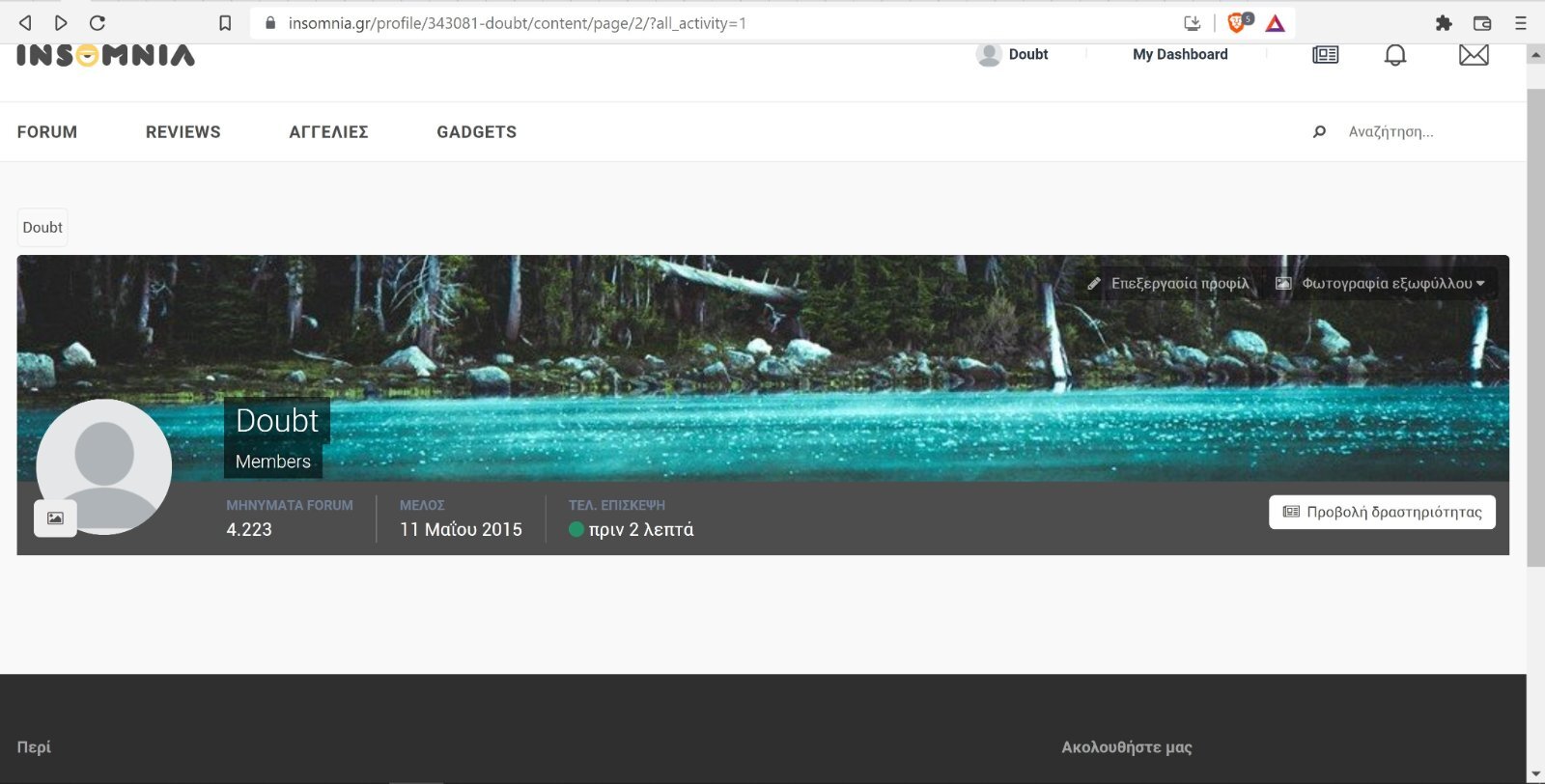Viewport: 1545px width, 784px height.
Task: Click the vertical scrollbar thumb
Action: pos(1535,327)
